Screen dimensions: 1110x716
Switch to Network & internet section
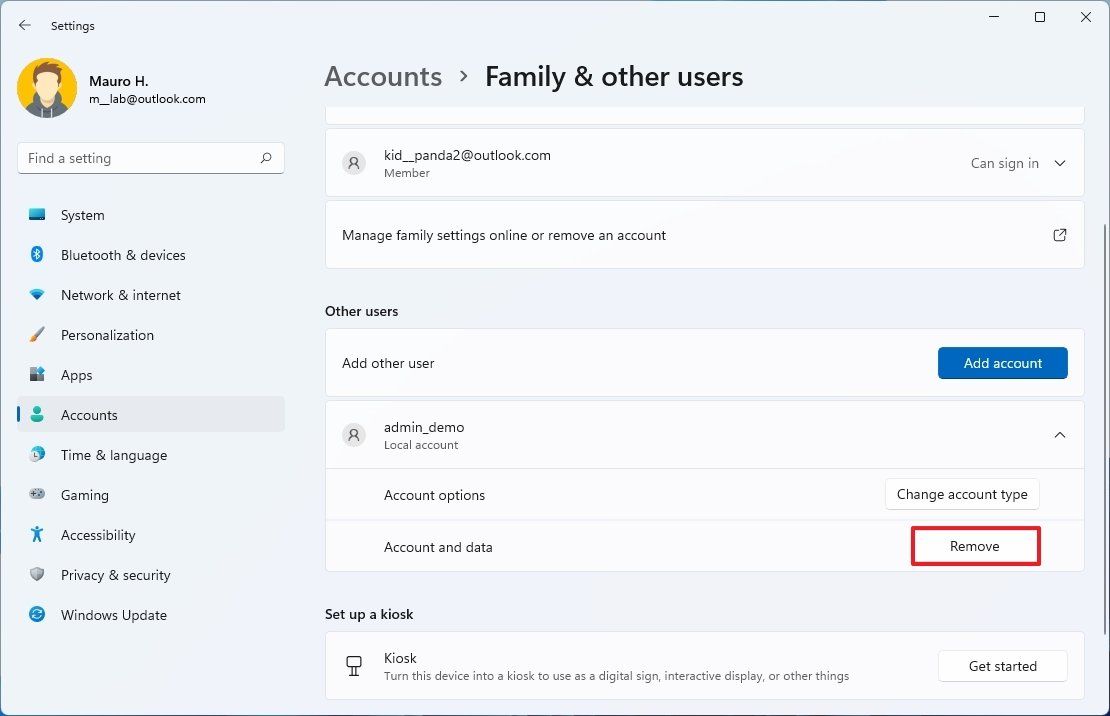click(120, 295)
